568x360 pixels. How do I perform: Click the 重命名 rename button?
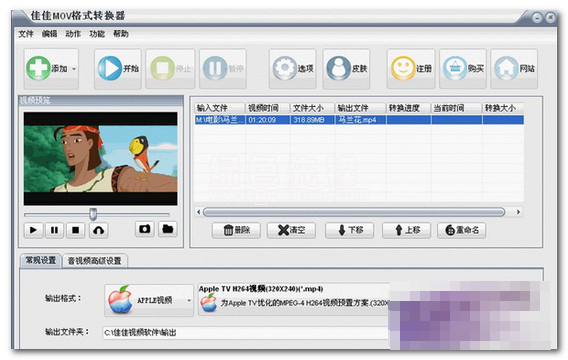[462, 230]
